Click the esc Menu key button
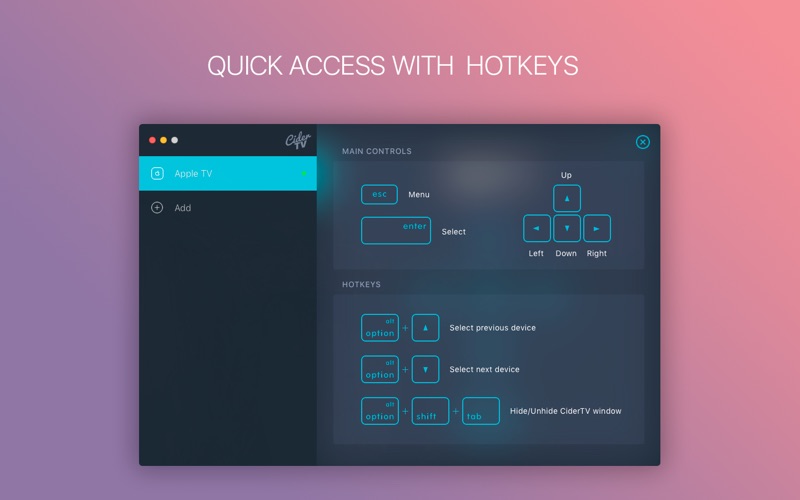Viewport: 800px width, 500px height. 379,194
